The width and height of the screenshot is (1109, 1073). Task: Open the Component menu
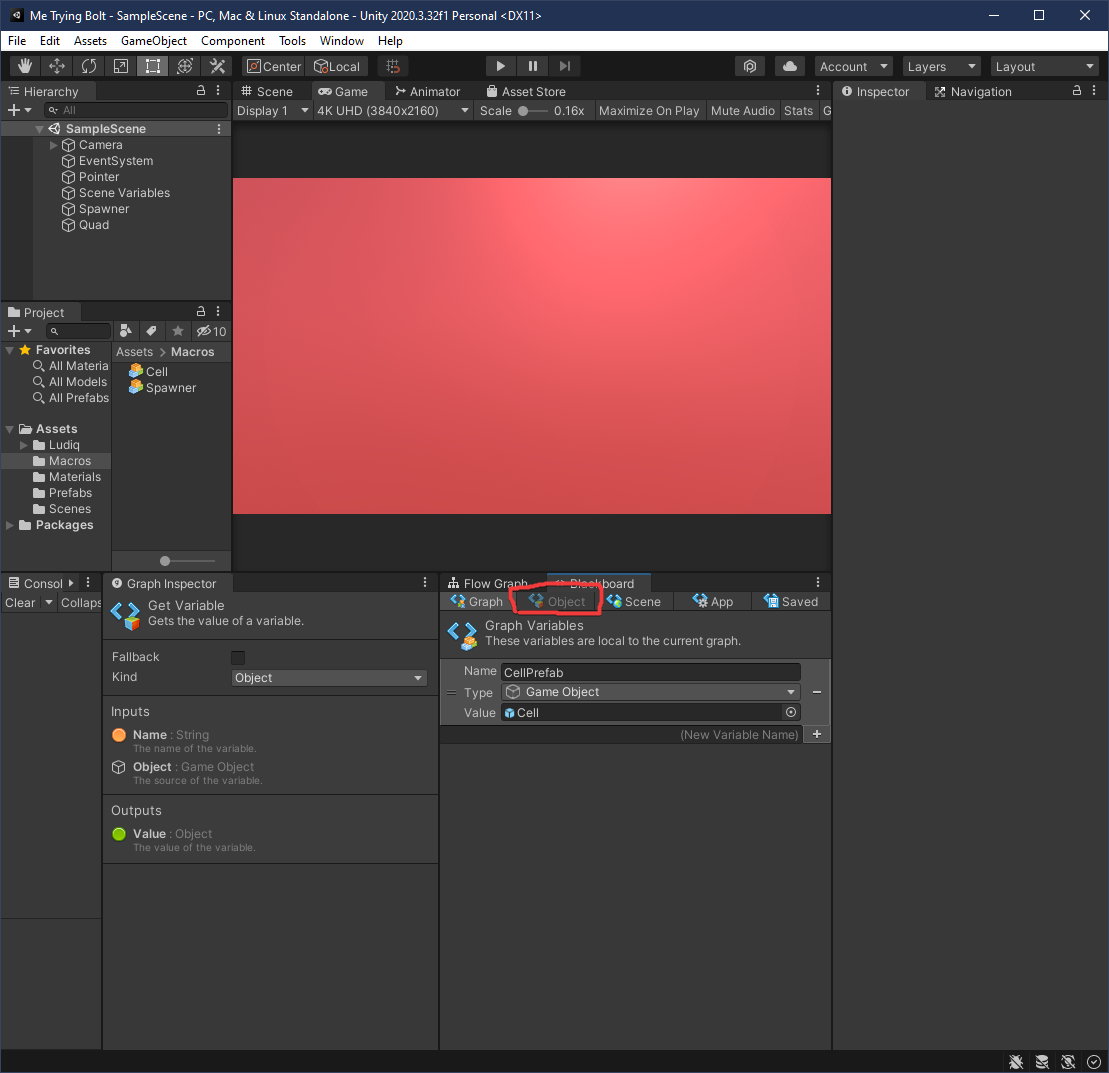point(232,41)
